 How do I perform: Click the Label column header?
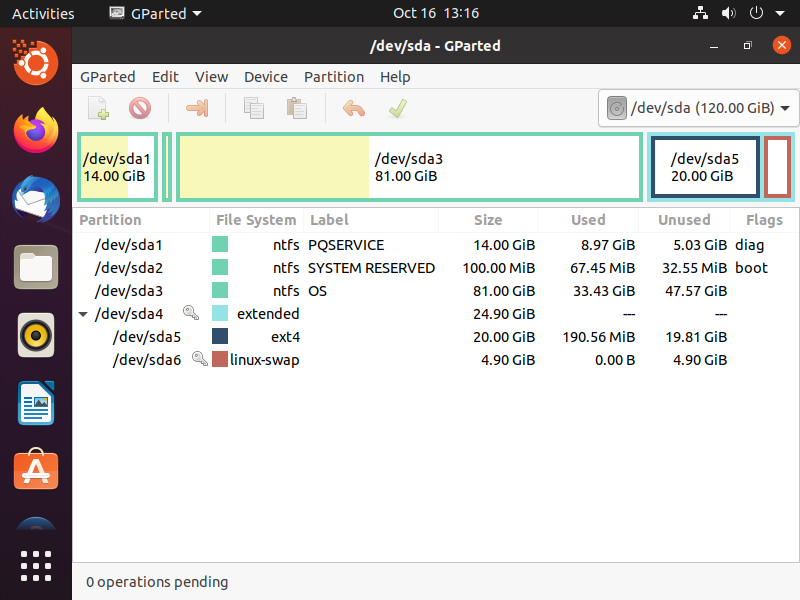coord(371,220)
